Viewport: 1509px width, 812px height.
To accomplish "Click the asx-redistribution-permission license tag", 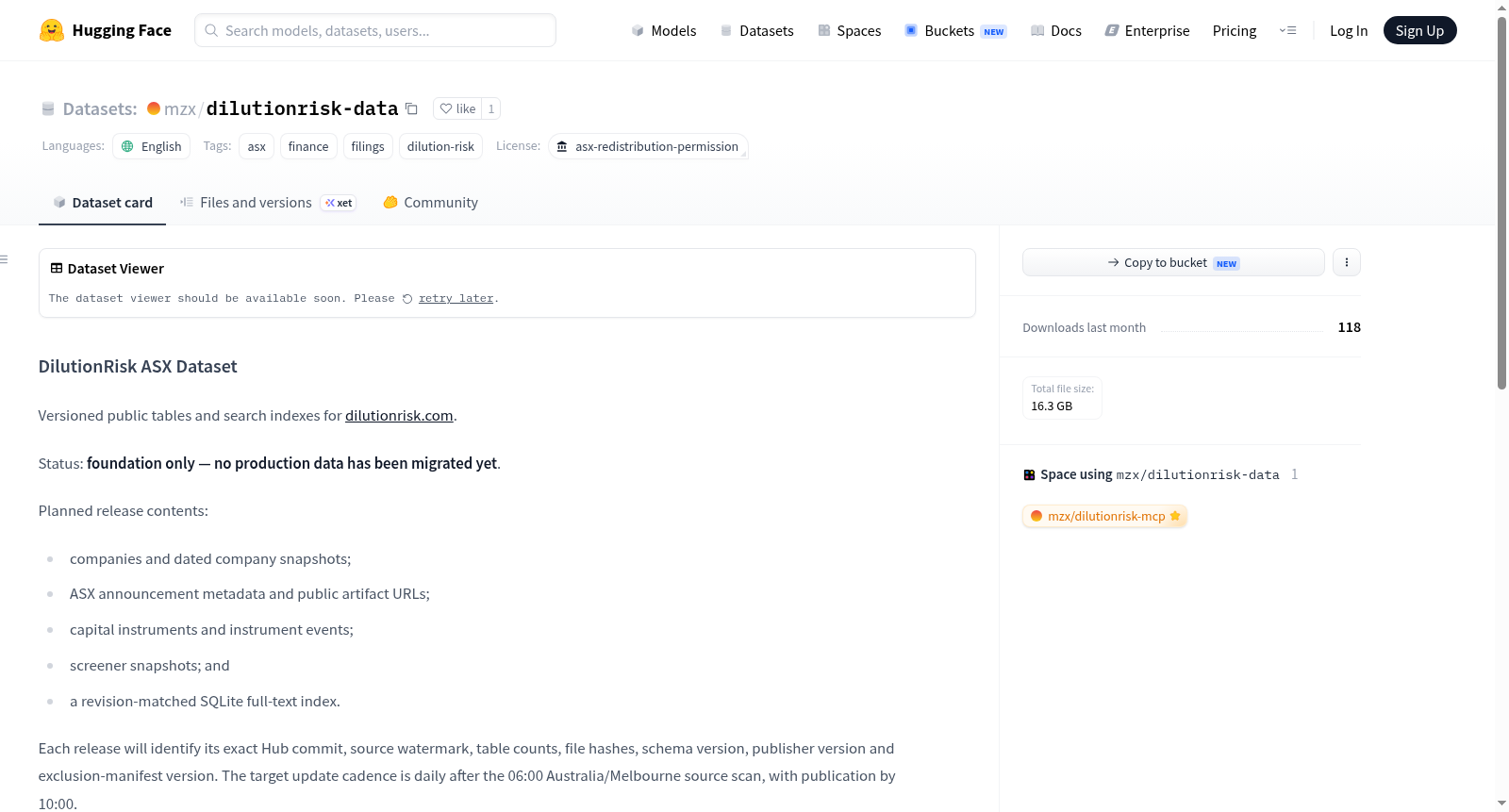I will coord(648,146).
